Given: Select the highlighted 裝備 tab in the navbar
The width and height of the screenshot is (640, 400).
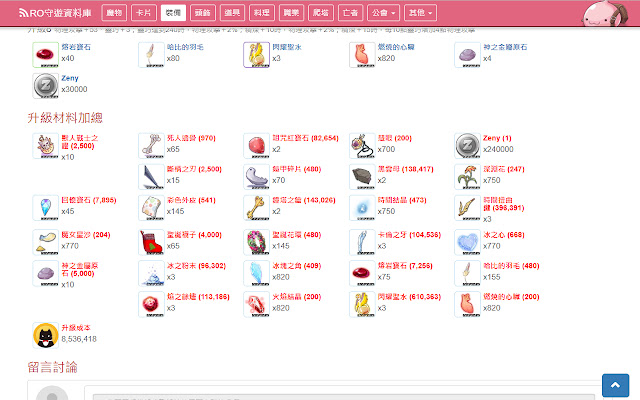Looking at the screenshot, I should (x=173, y=13).
